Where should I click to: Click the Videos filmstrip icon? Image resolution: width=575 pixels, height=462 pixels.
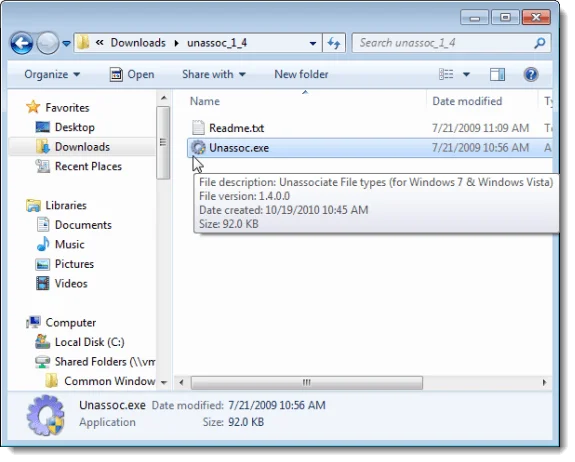click(43, 283)
